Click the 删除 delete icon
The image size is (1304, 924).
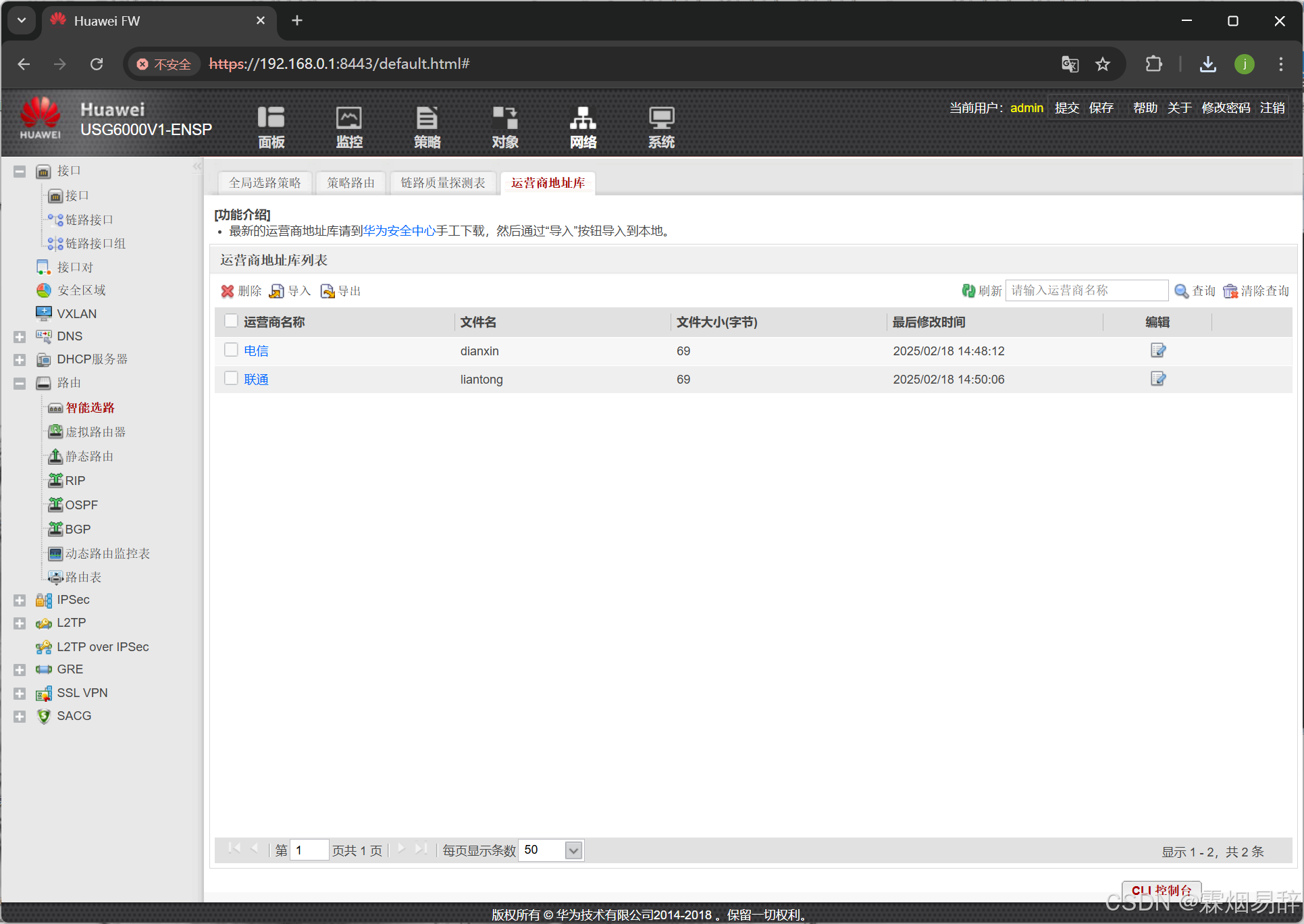[x=228, y=291]
